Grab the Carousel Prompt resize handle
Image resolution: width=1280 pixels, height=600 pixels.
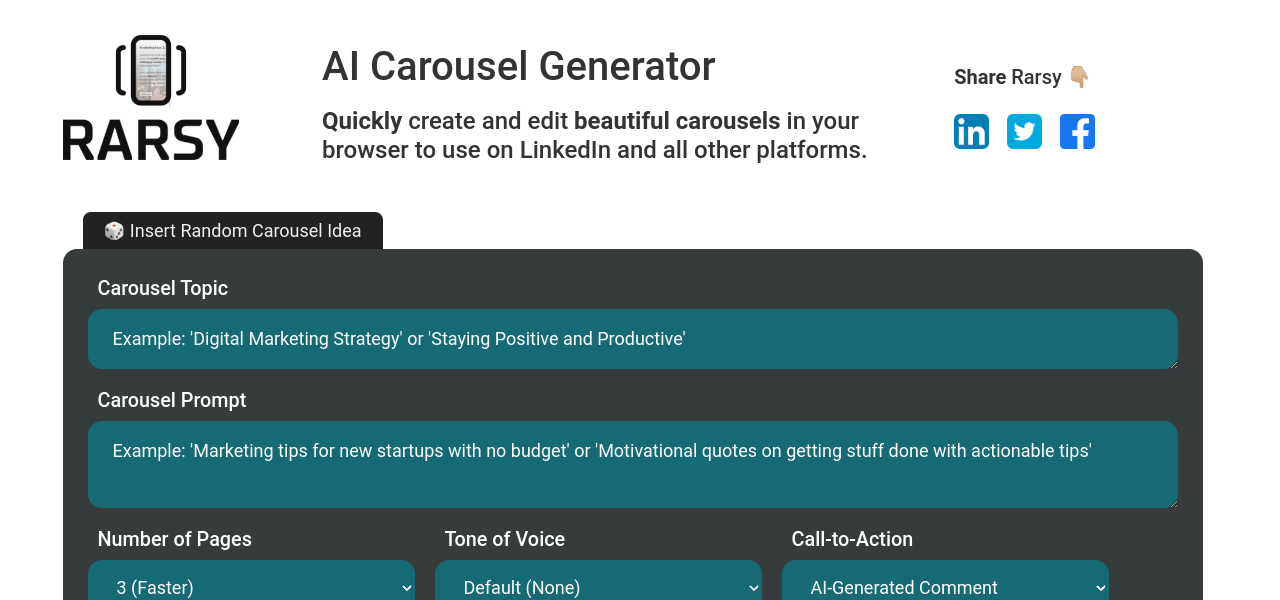pos(1173,503)
